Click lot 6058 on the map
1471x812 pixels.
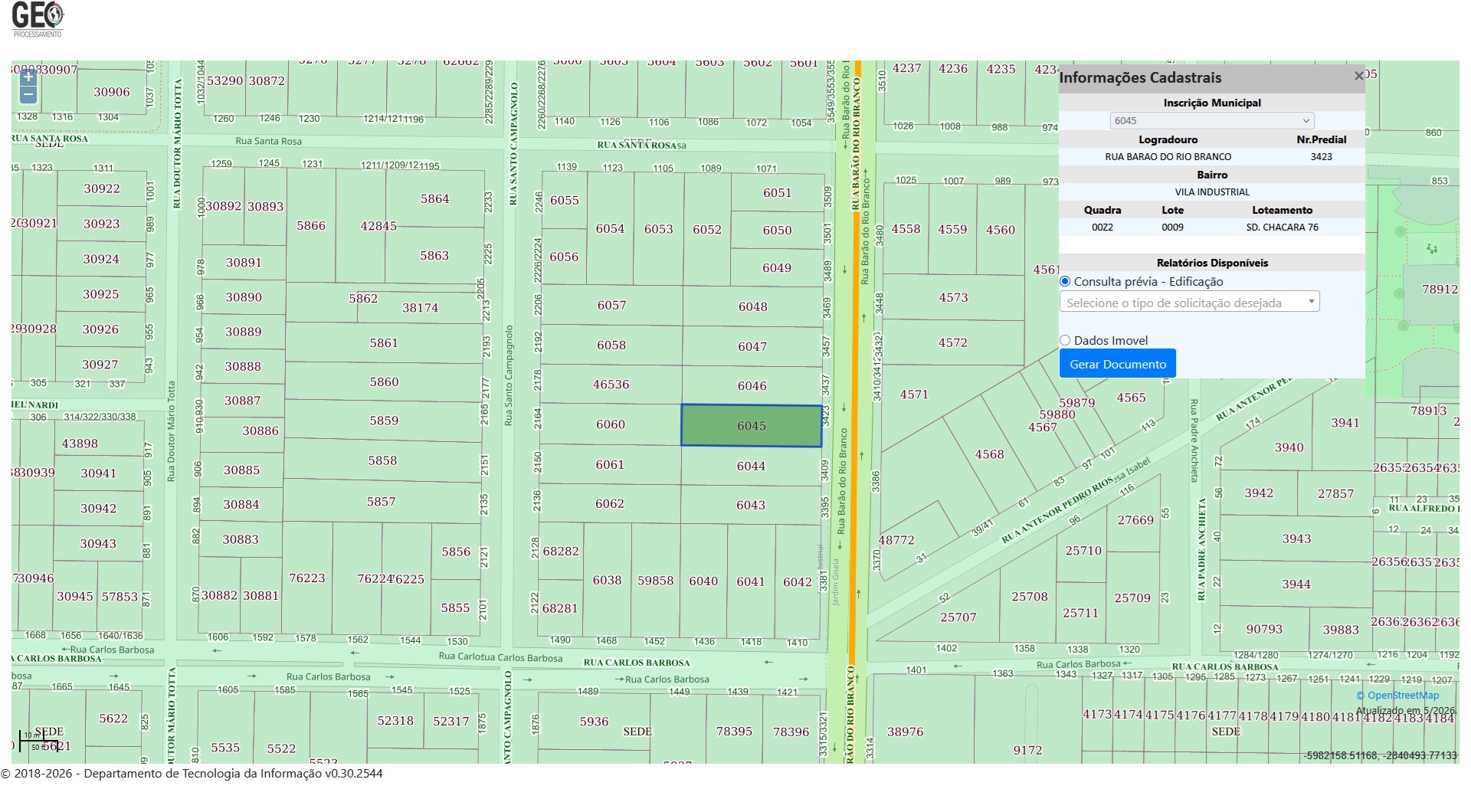point(611,345)
